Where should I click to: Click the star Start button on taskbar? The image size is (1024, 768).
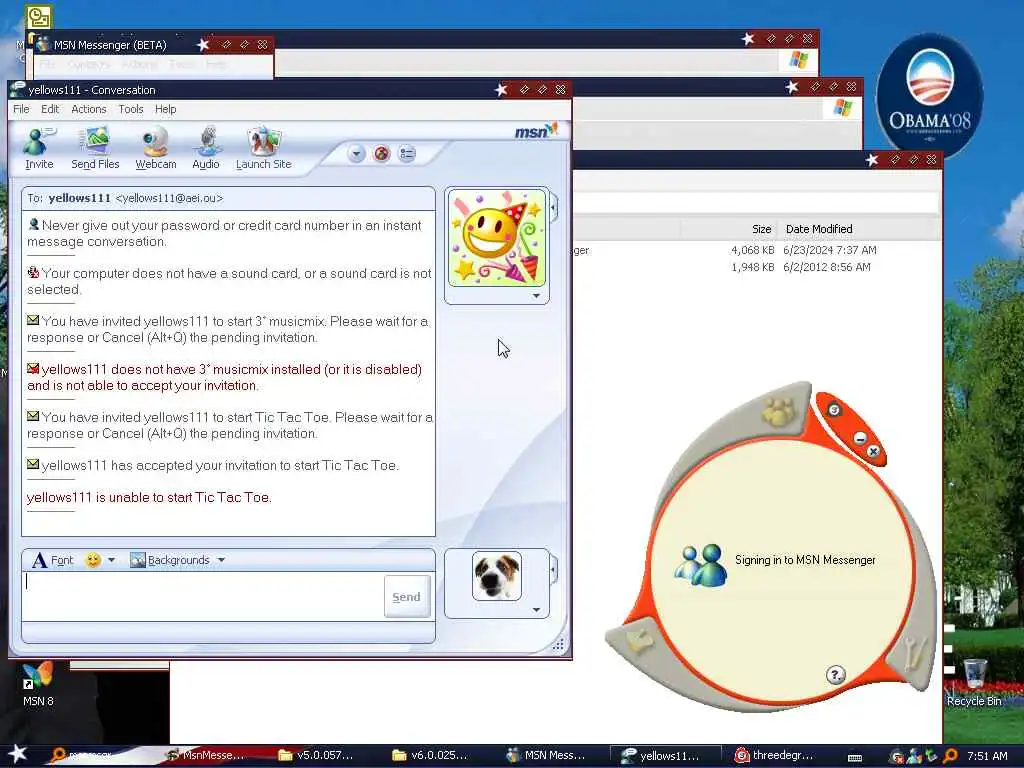17,754
